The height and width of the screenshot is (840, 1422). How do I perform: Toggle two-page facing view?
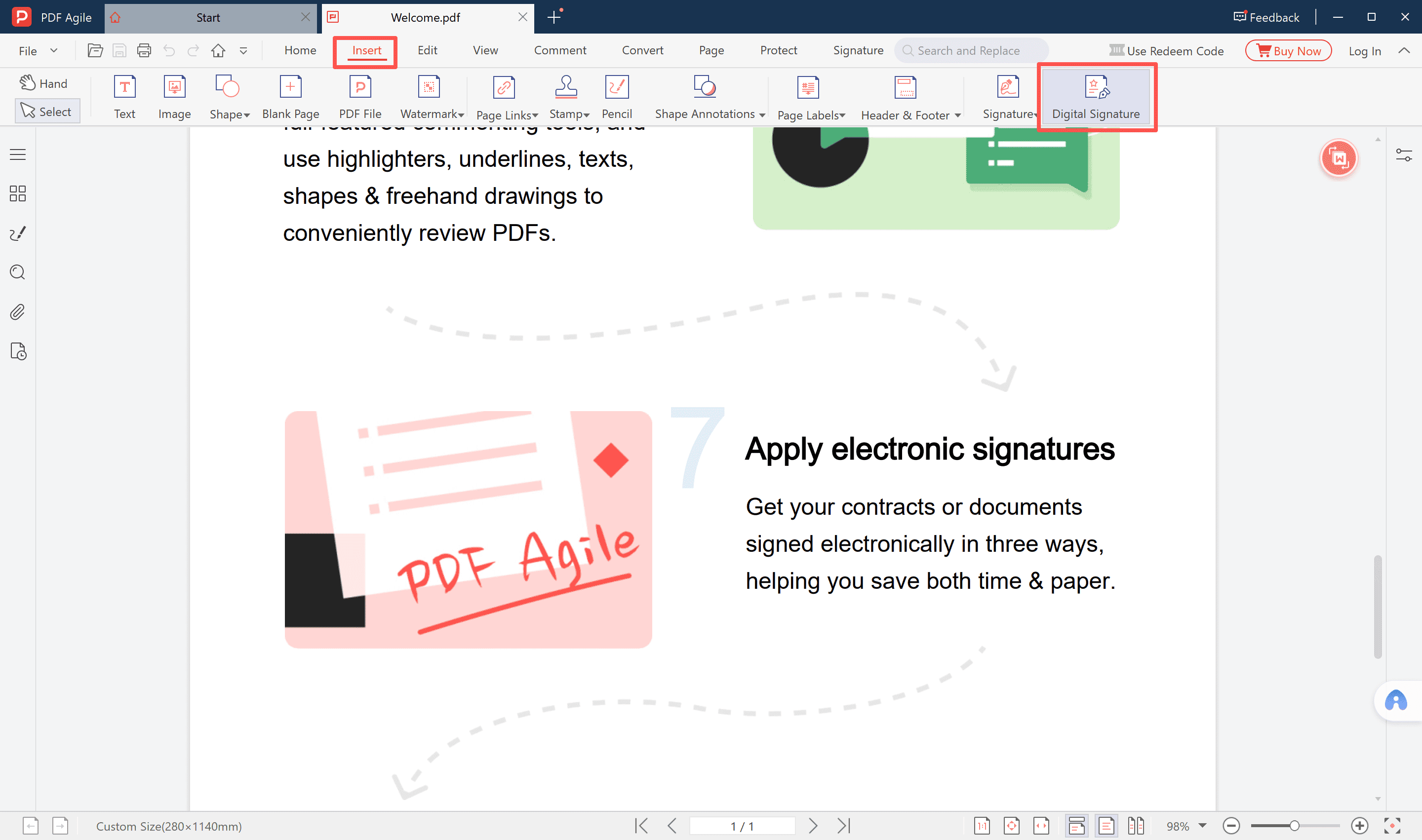pyautogui.click(x=1136, y=826)
